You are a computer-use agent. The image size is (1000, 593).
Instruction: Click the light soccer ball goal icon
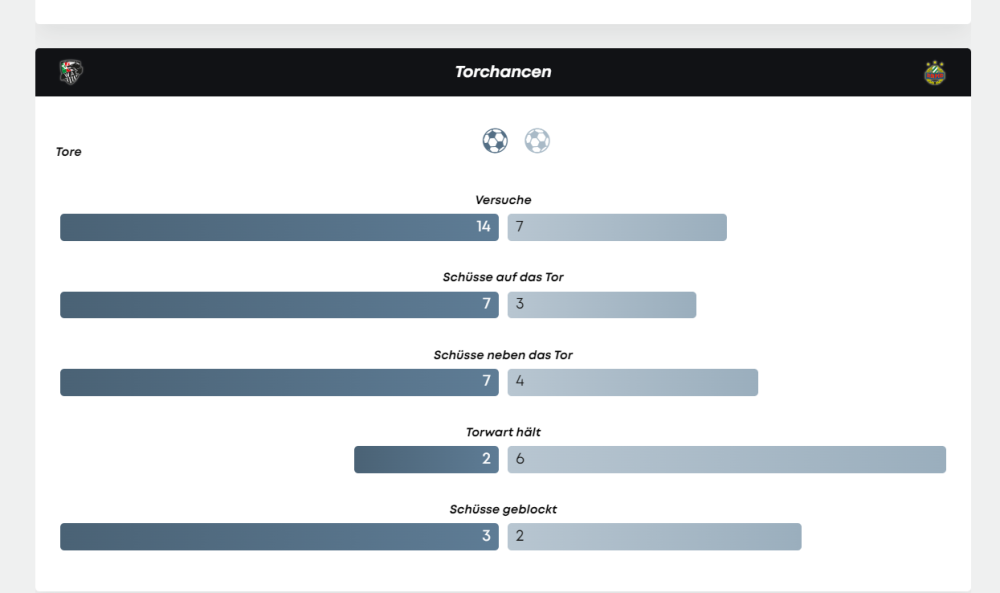(537, 141)
